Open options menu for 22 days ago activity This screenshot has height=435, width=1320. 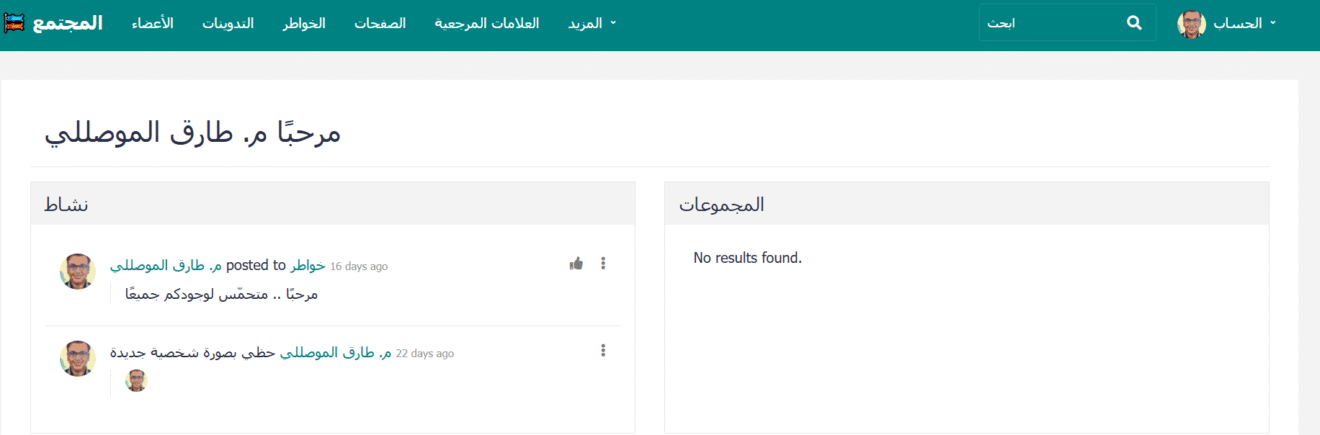pos(603,351)
